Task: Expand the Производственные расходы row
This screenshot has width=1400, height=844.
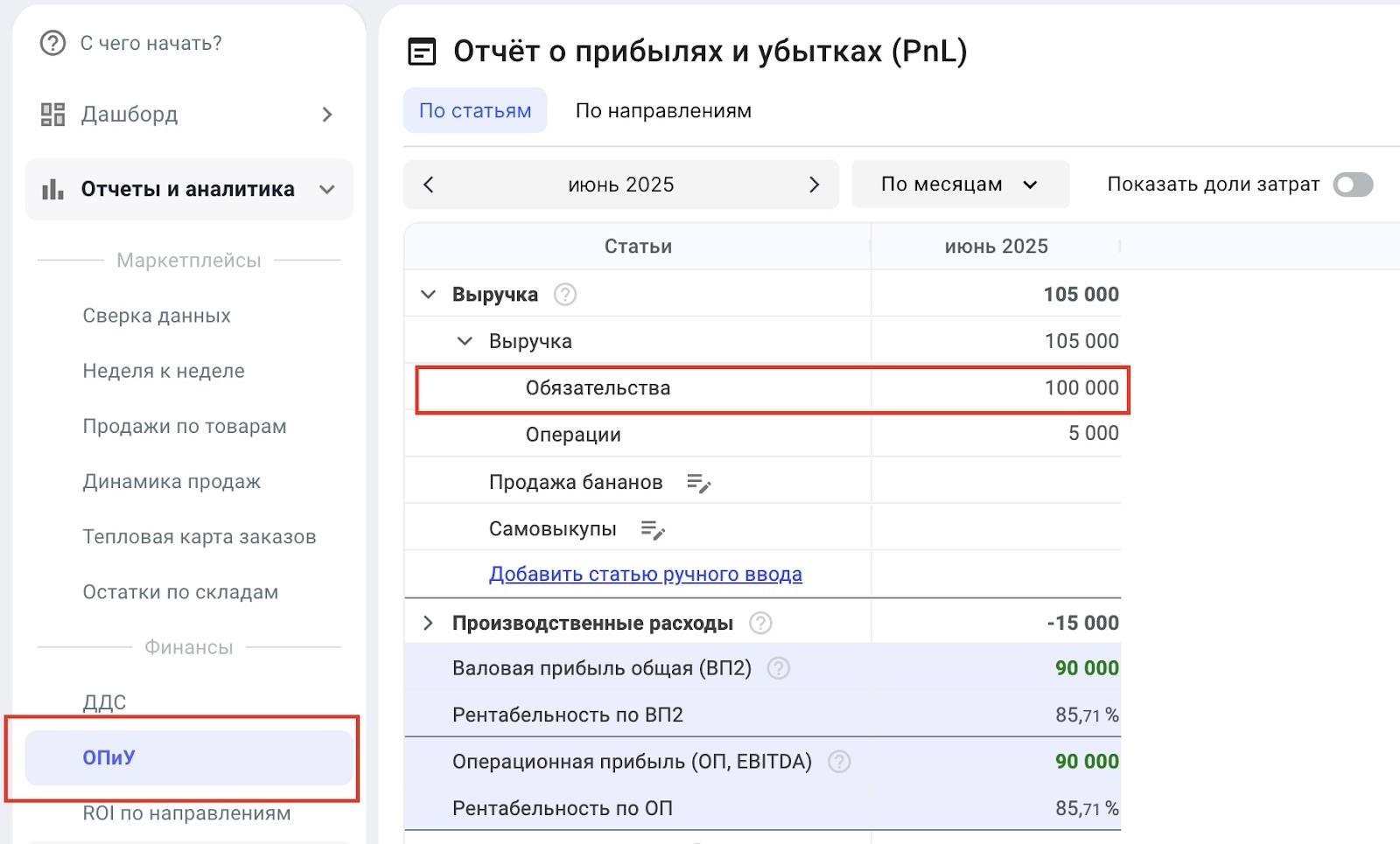Action: [428, 624]
